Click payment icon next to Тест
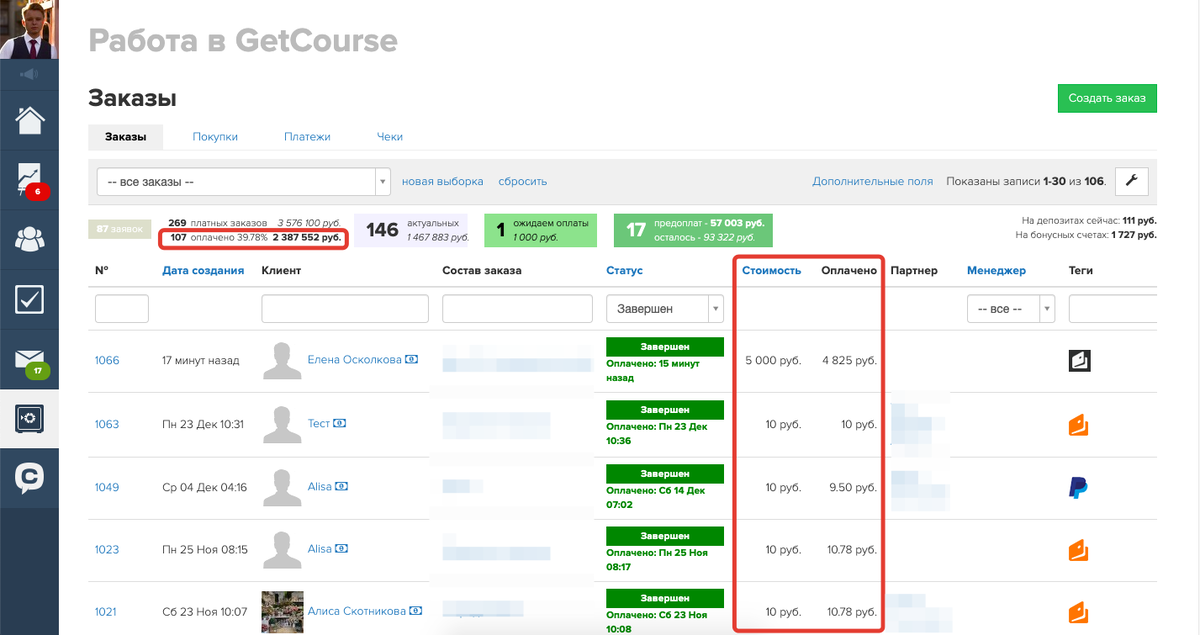 [340, 423]
